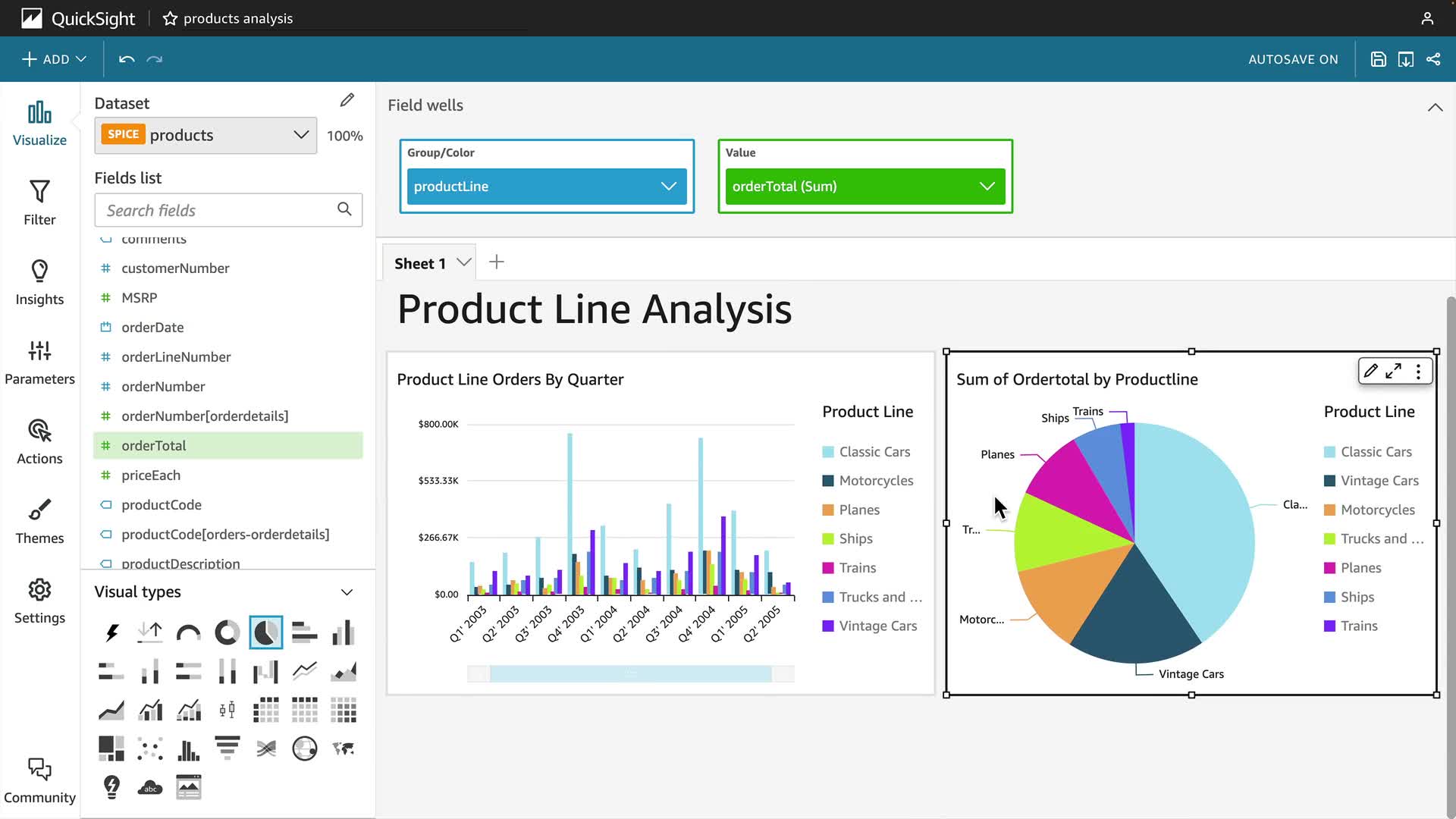Click the share icon in toolbar
Screen dimensions: 1456x819
pyautogui.click(x=1433, y=59)
